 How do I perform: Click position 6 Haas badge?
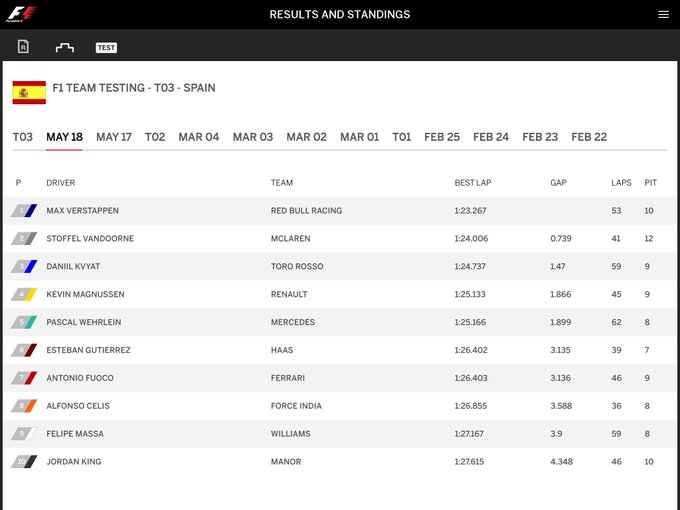click(24, 350)
